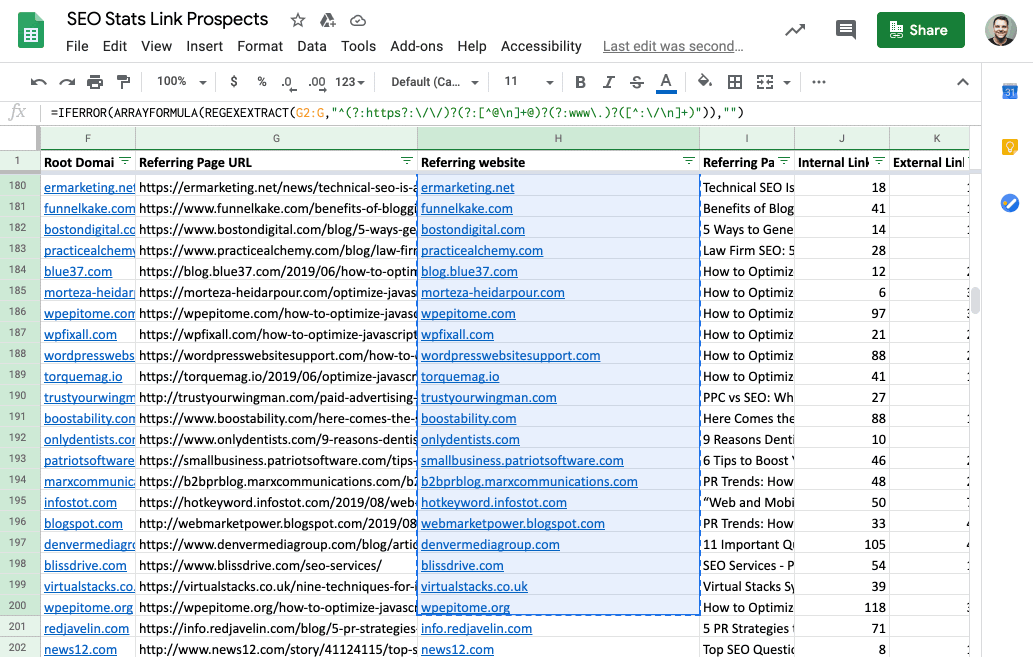This screenshot has width=1033, height=657.
Task: Click the green Share button
Action: coord(920,30)
